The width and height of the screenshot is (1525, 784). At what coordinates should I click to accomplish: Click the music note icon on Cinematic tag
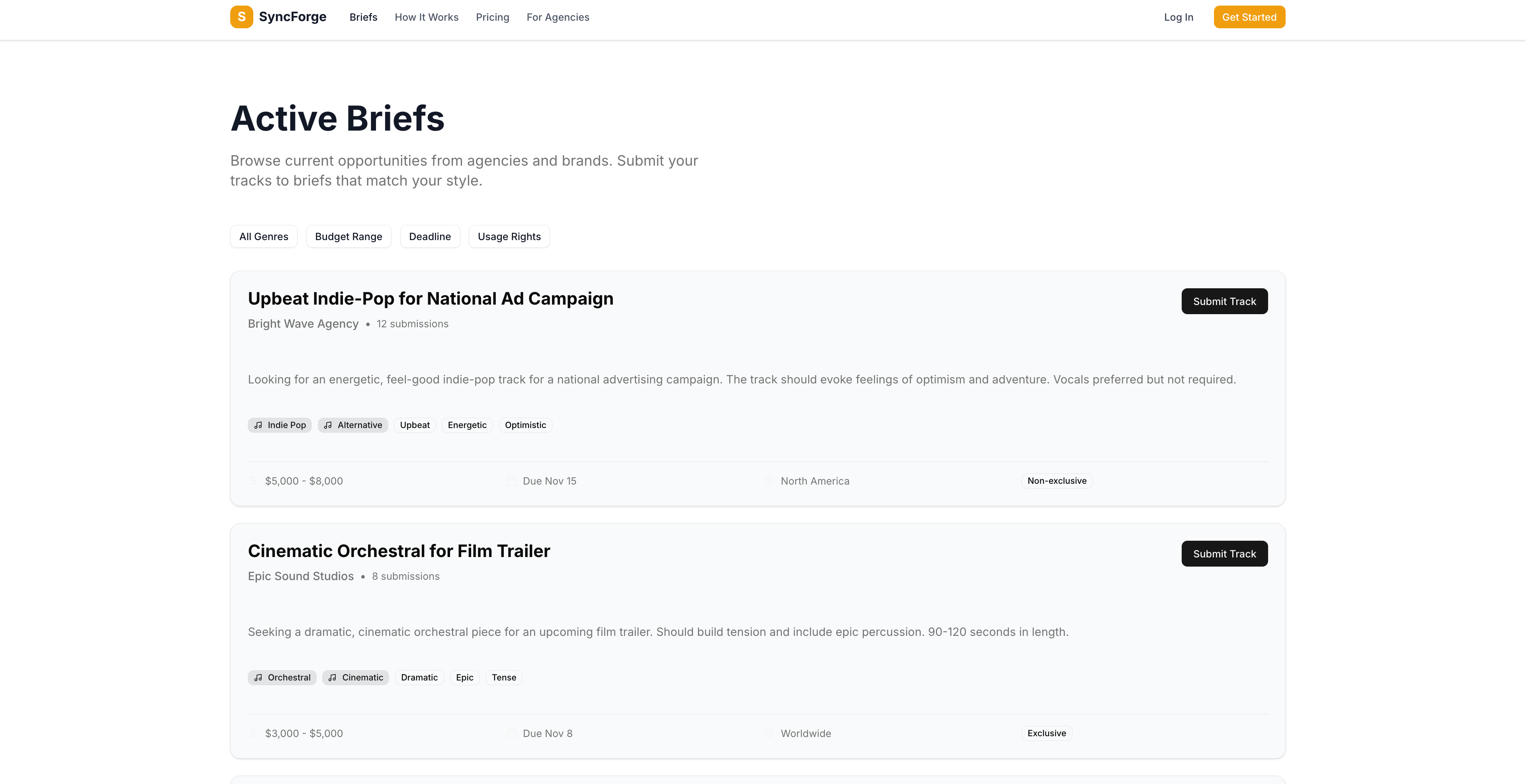tap(333, 678)
